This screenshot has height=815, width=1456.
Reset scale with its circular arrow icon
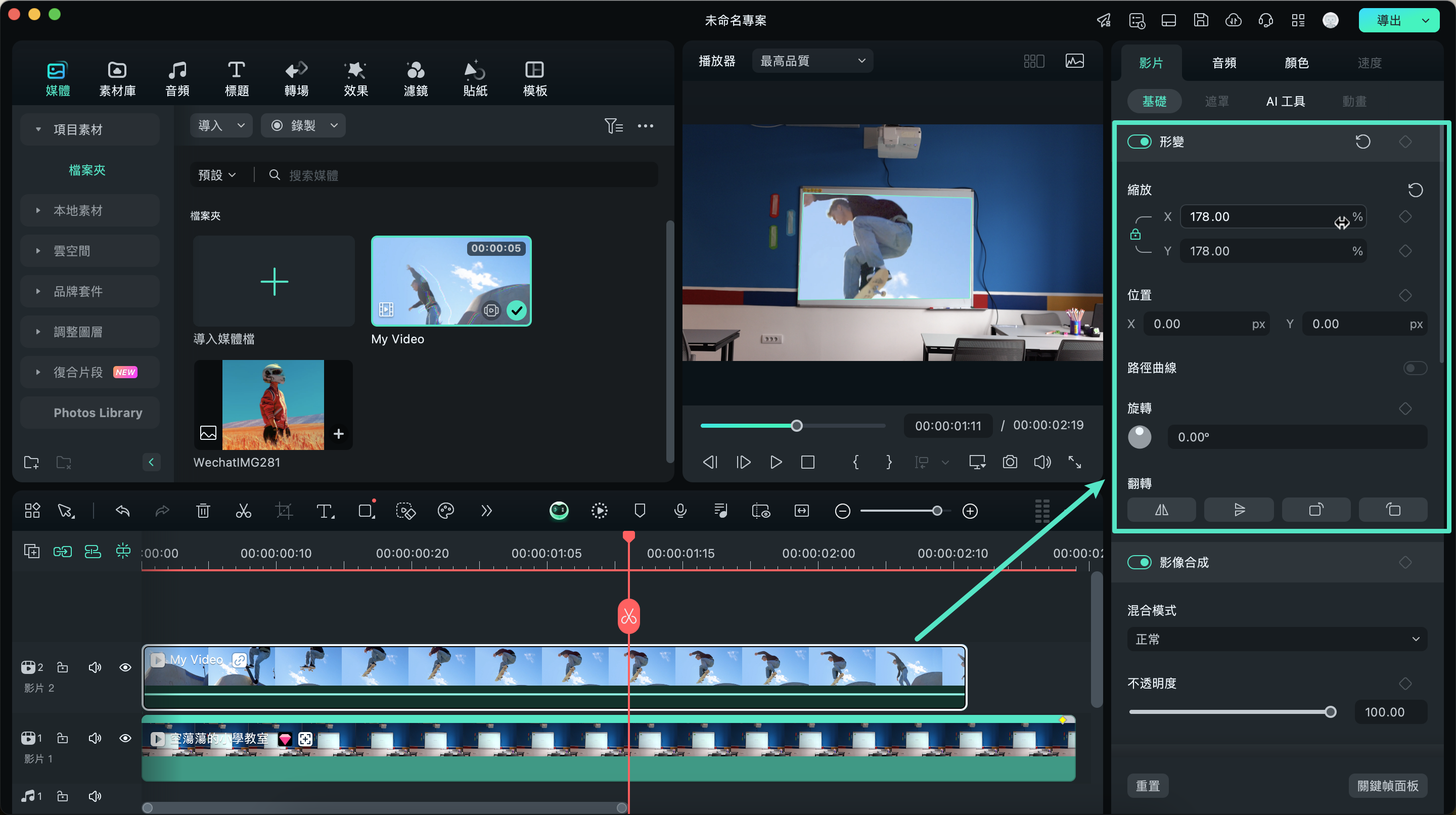click(1416, 190)
